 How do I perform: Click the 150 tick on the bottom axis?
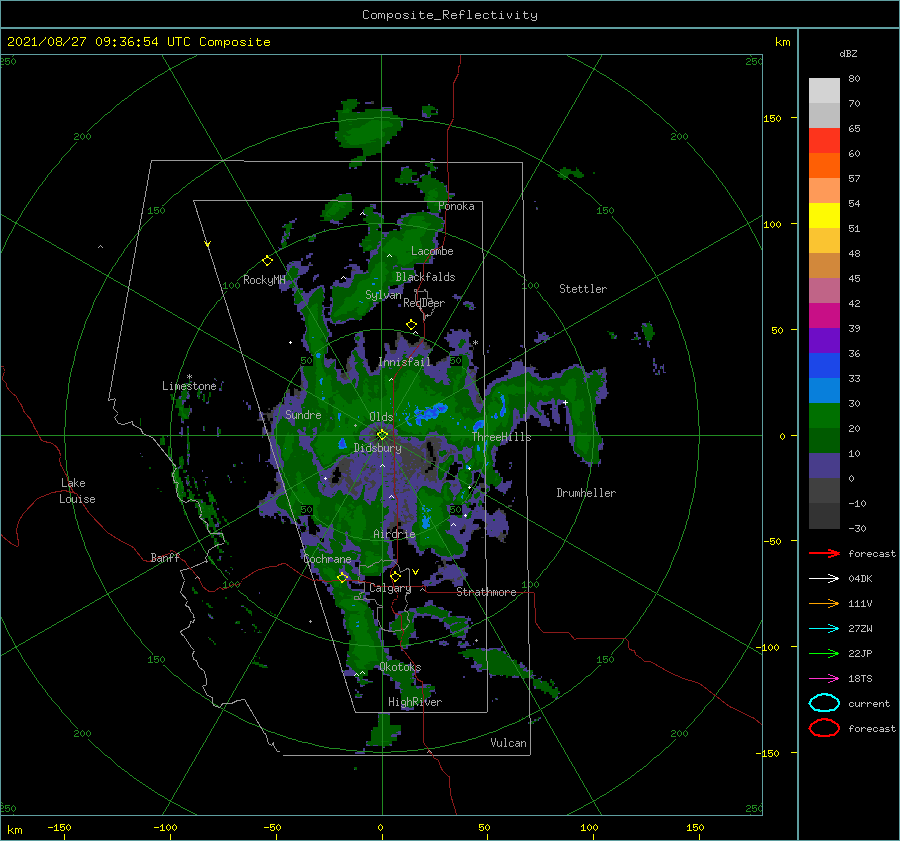pos(695,827)
